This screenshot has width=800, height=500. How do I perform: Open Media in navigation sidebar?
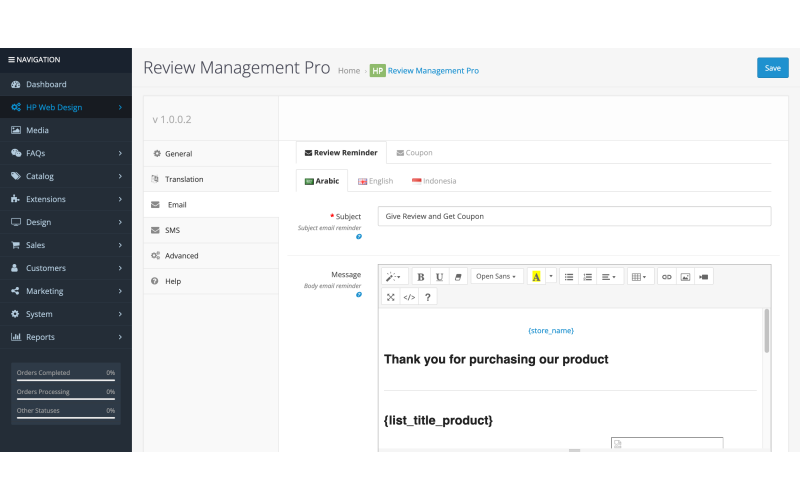66,130
